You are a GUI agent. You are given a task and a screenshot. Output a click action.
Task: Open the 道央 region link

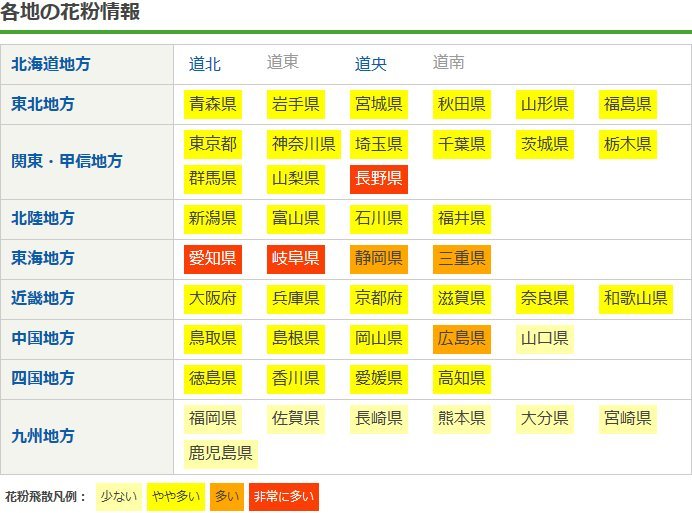point(371,64)
